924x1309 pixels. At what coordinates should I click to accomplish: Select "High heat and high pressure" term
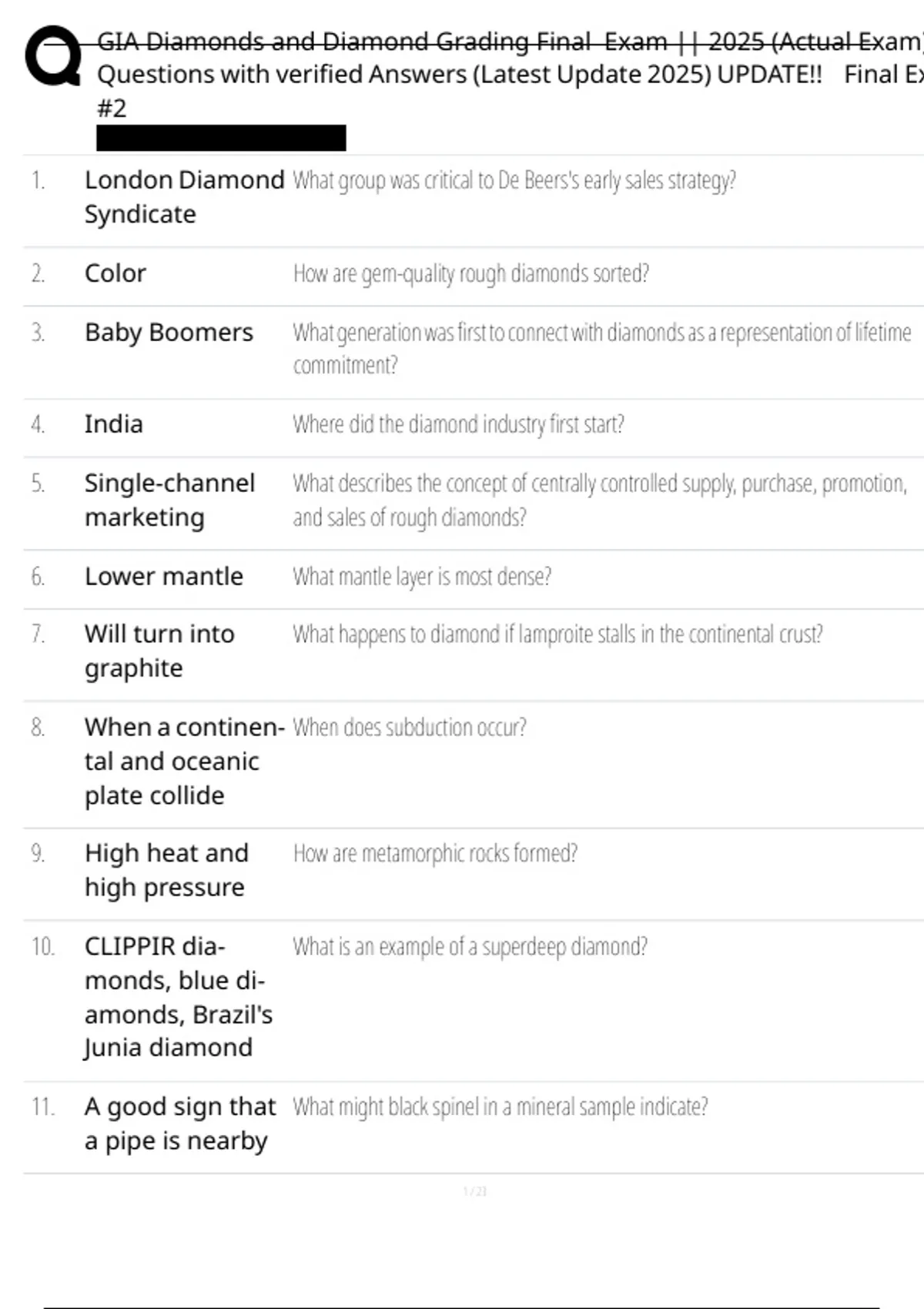166,870
